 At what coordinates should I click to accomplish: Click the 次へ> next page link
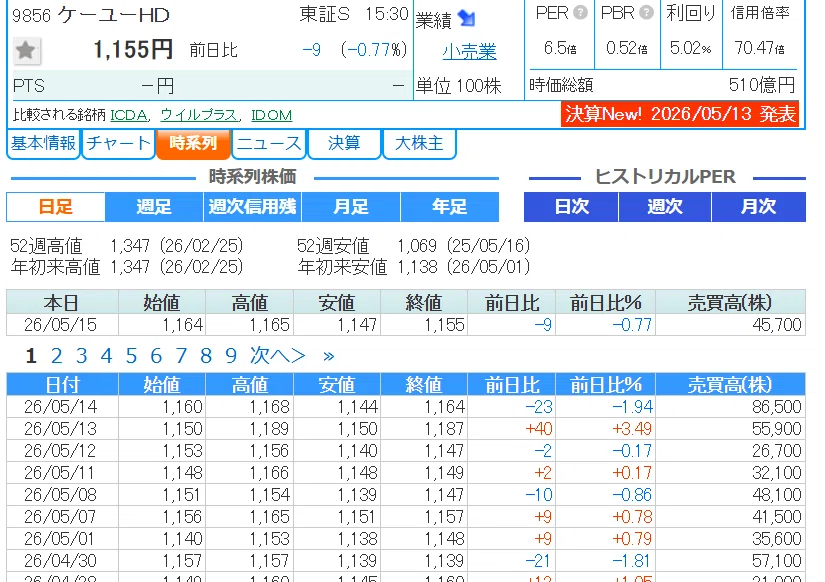pyautogui.click(x=277, y=356)
